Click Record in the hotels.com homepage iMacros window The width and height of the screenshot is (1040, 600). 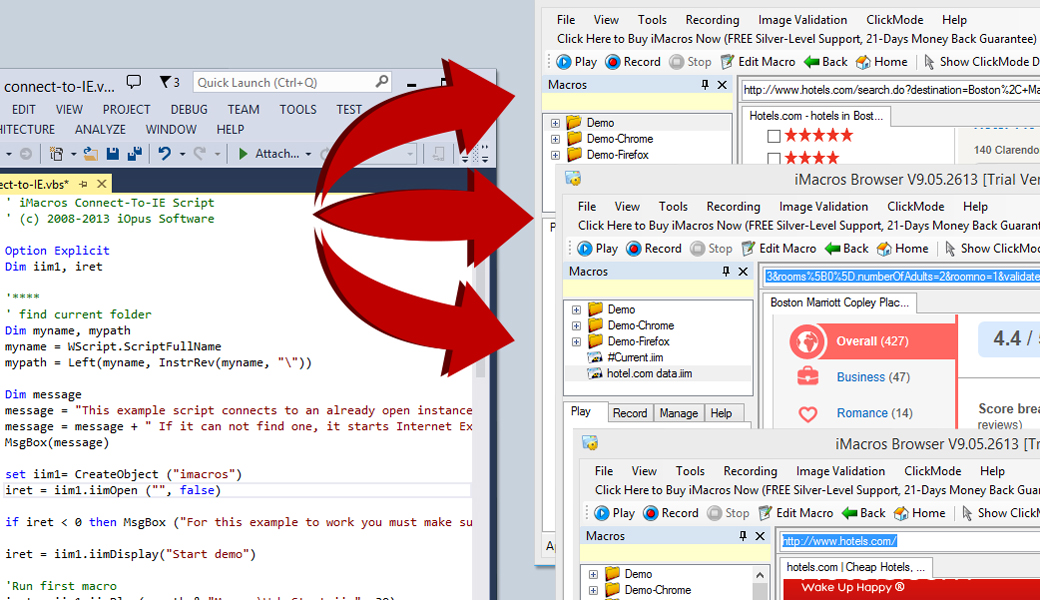pyautogui.click(x=671, y=513)
